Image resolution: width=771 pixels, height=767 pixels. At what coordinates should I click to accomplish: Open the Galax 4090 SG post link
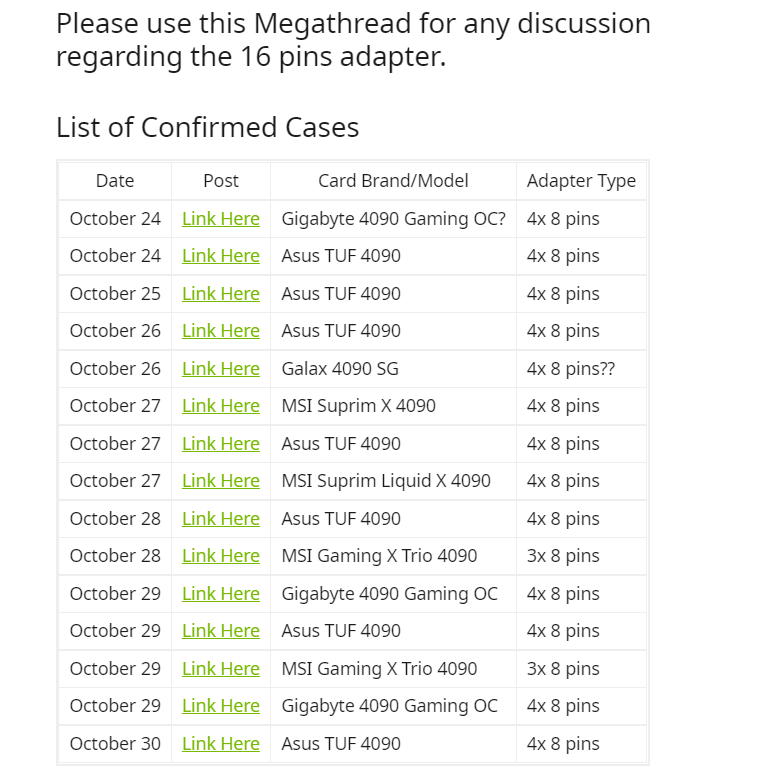220,369
